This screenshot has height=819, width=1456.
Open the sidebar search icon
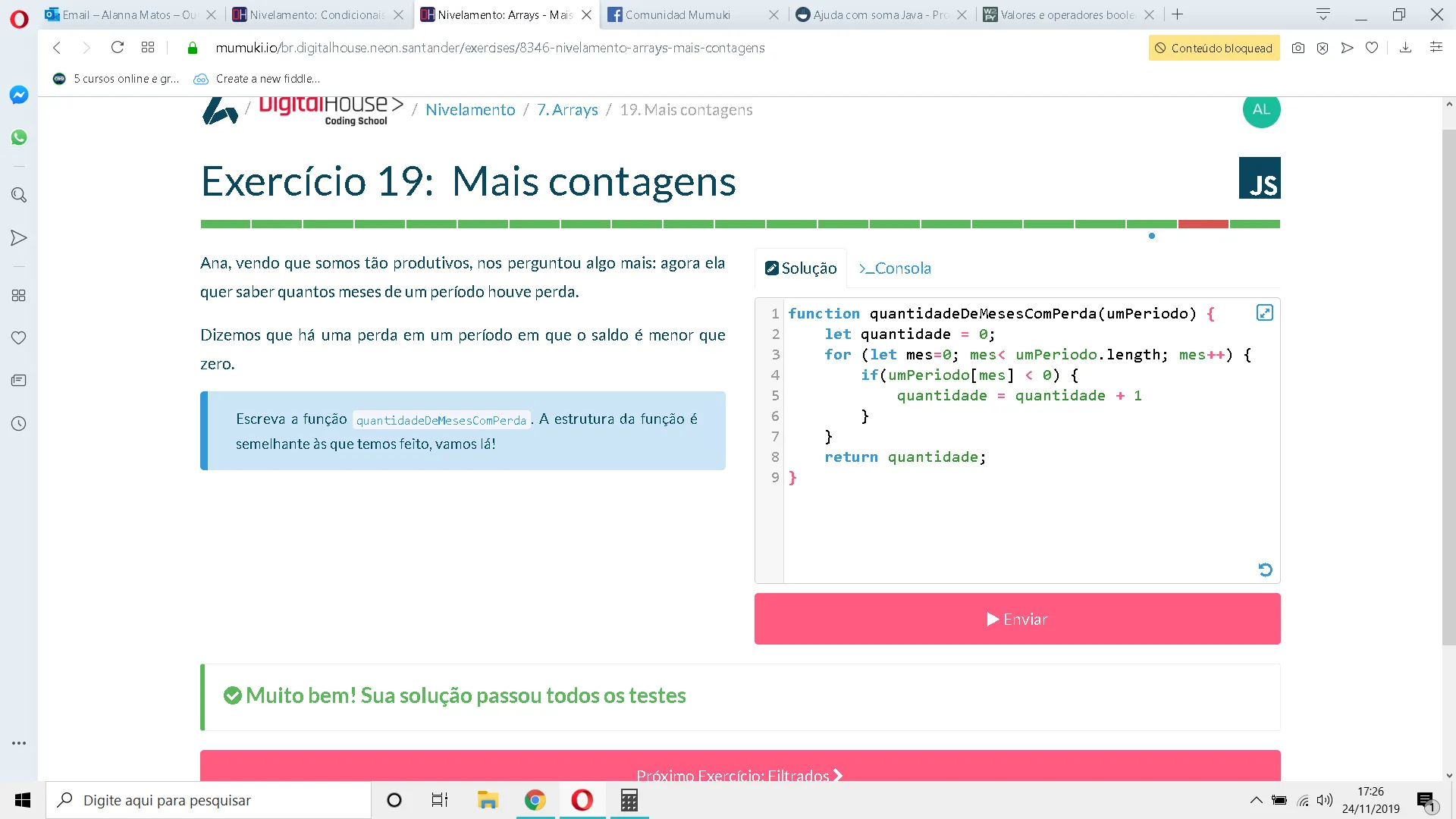coord(19,195)
